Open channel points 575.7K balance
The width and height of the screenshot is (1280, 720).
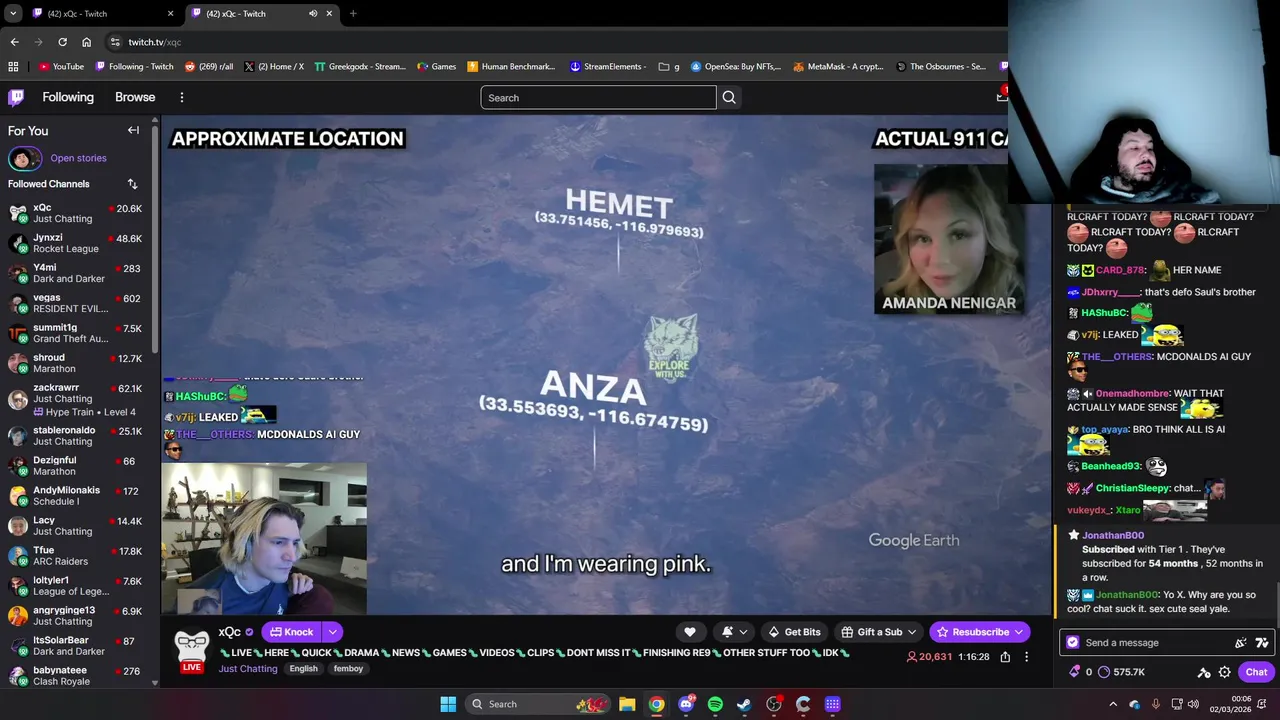[1121, 672]
